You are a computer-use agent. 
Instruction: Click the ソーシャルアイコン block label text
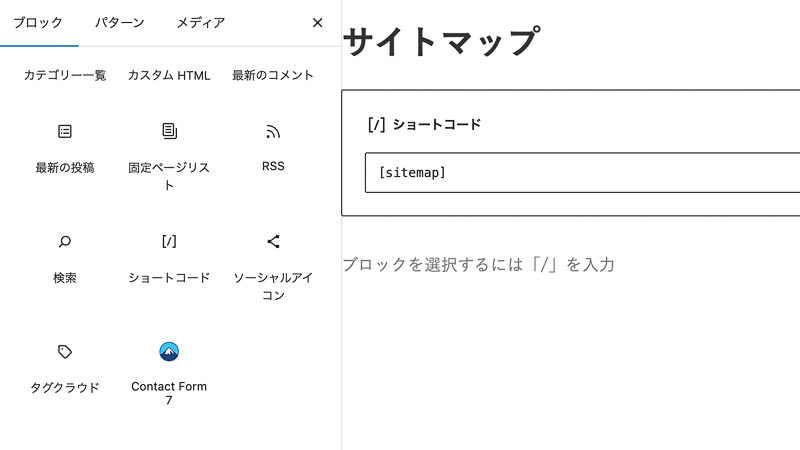tap(273, 286)
